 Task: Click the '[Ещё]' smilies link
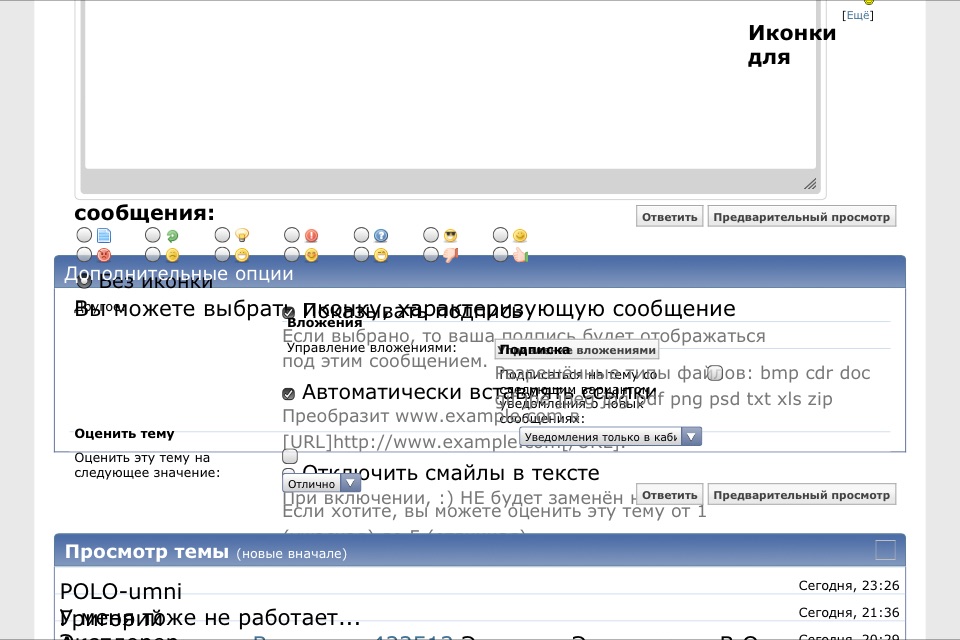(x=858, y=15)
